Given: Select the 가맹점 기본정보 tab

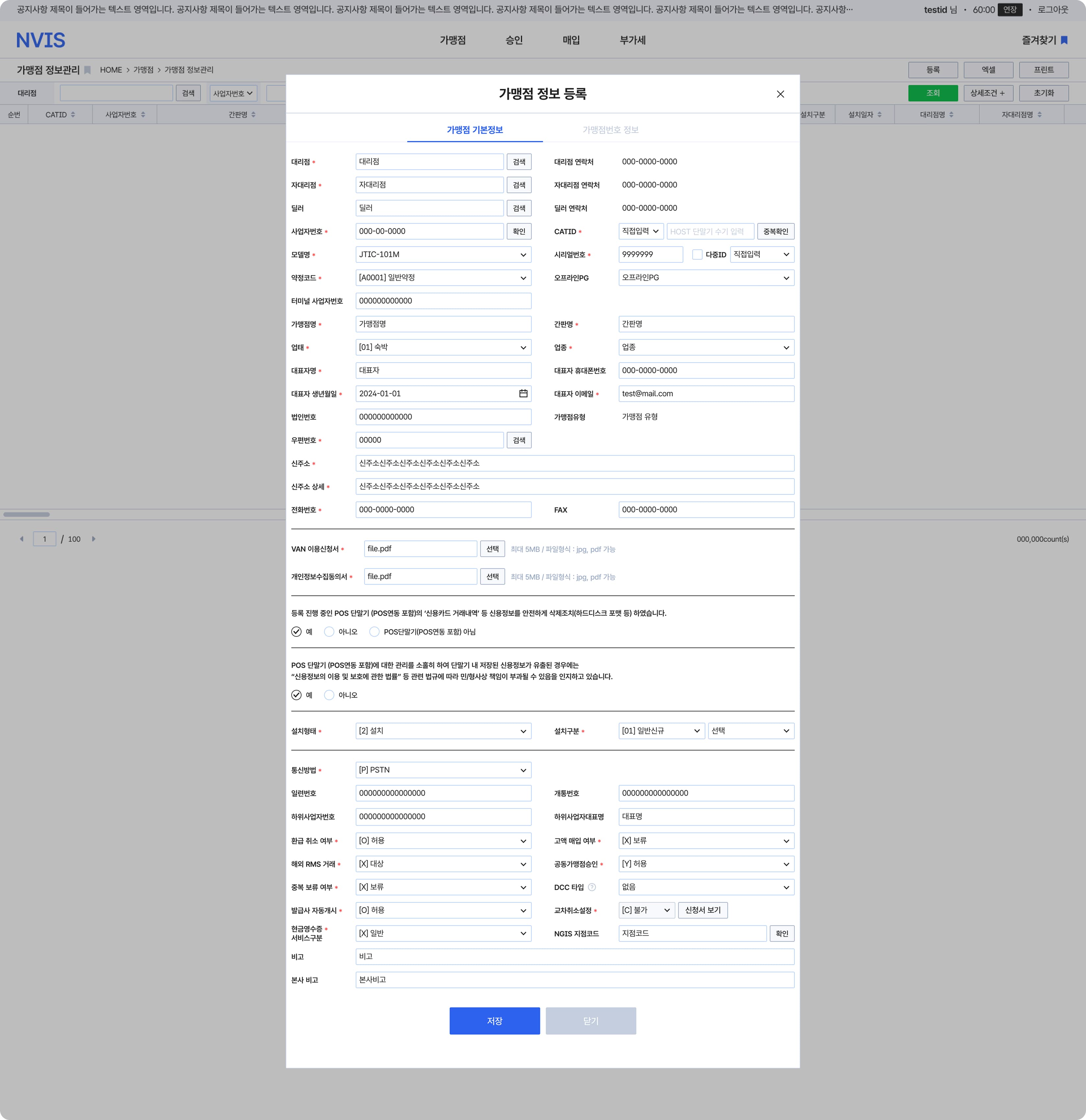Looking at the screenshot, I should point(475,130).
